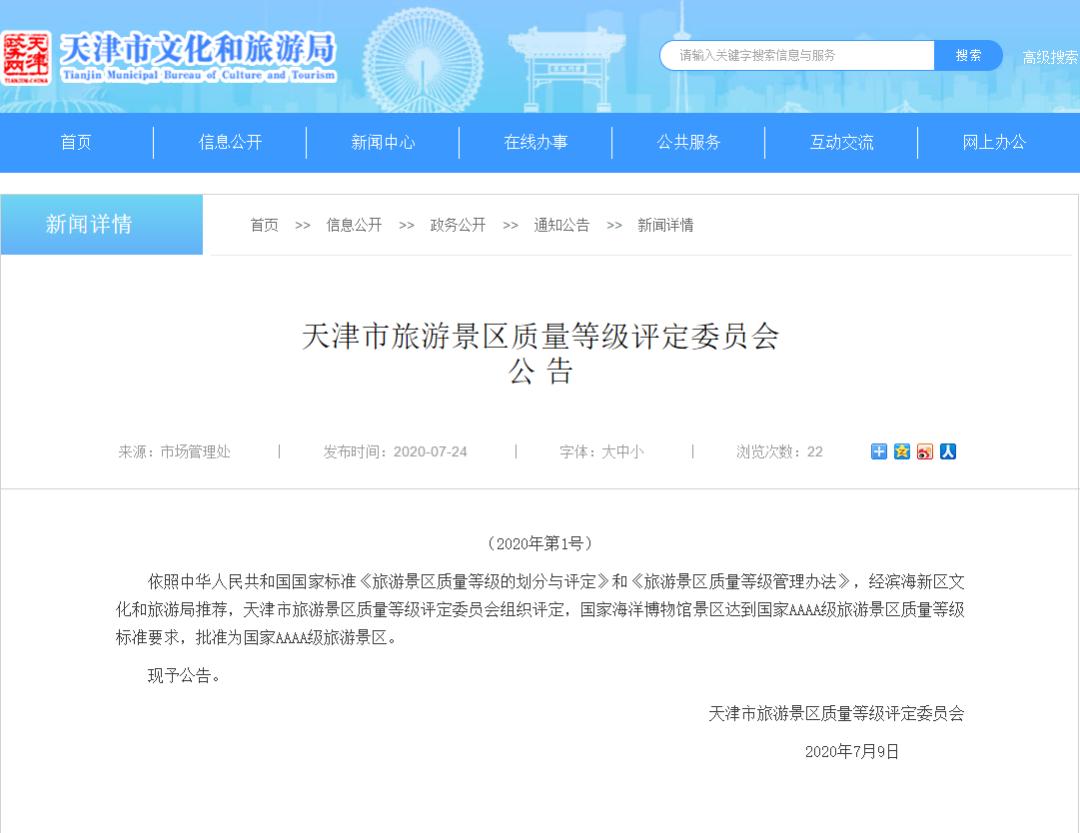Share announcement to QQ Zone
Image resolution: width=1080 pixels, height=833 pixels.
coord(902,451)
